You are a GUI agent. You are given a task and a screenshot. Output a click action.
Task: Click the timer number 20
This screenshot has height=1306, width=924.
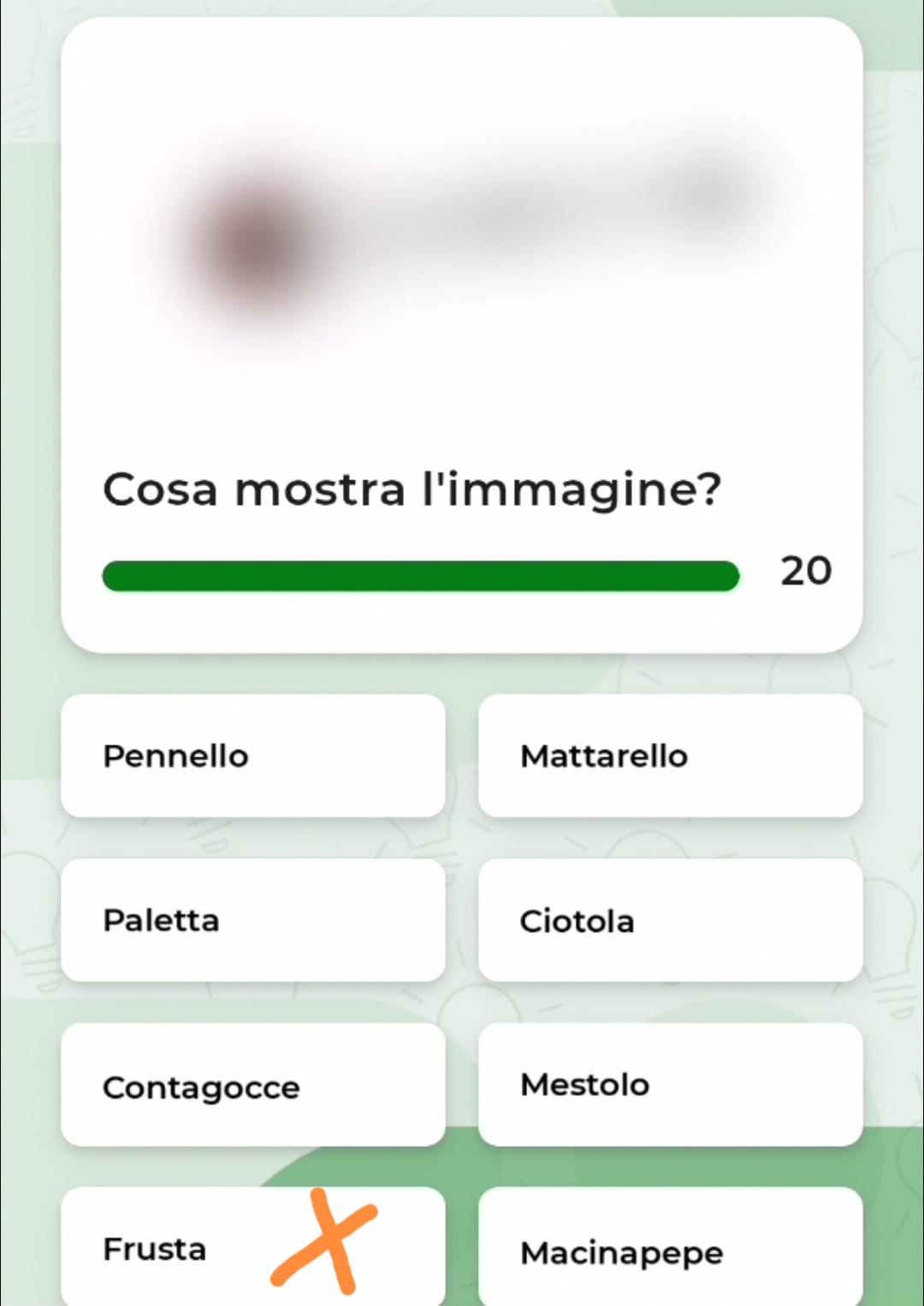pos(805,571)
